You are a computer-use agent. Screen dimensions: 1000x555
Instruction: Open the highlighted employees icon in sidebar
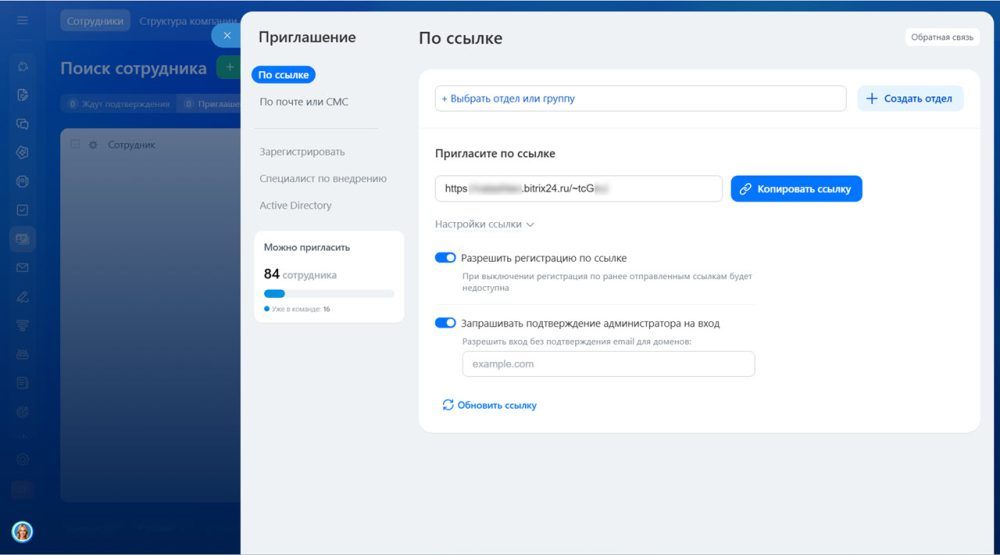pyautogui.click(x=22, y=239)
